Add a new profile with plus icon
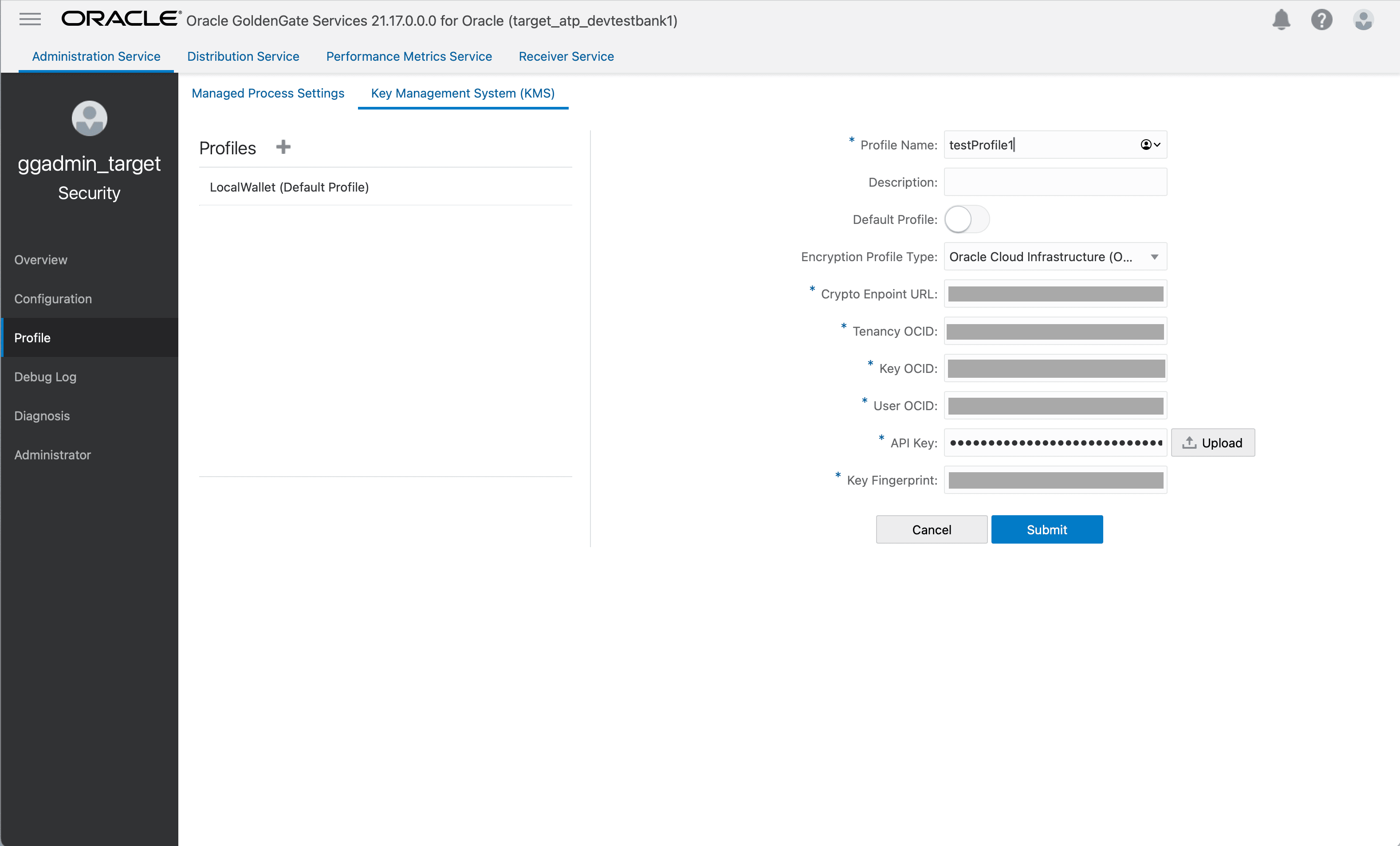Image resolution: width=1400 pixels, height=846 pixels. click(283, 147)
